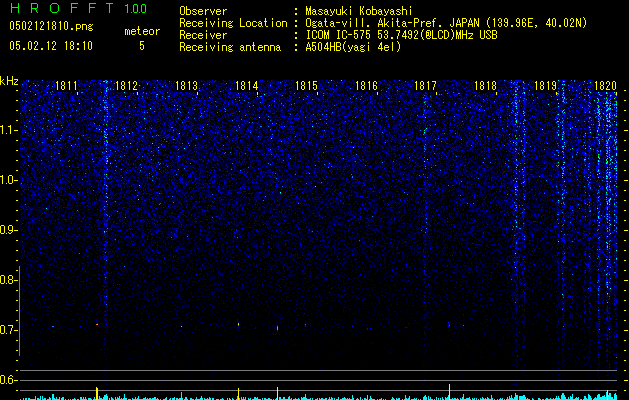This screenshot has width=629, height=400.
Task: Click the 1818 time axis label
Action: 485,85
